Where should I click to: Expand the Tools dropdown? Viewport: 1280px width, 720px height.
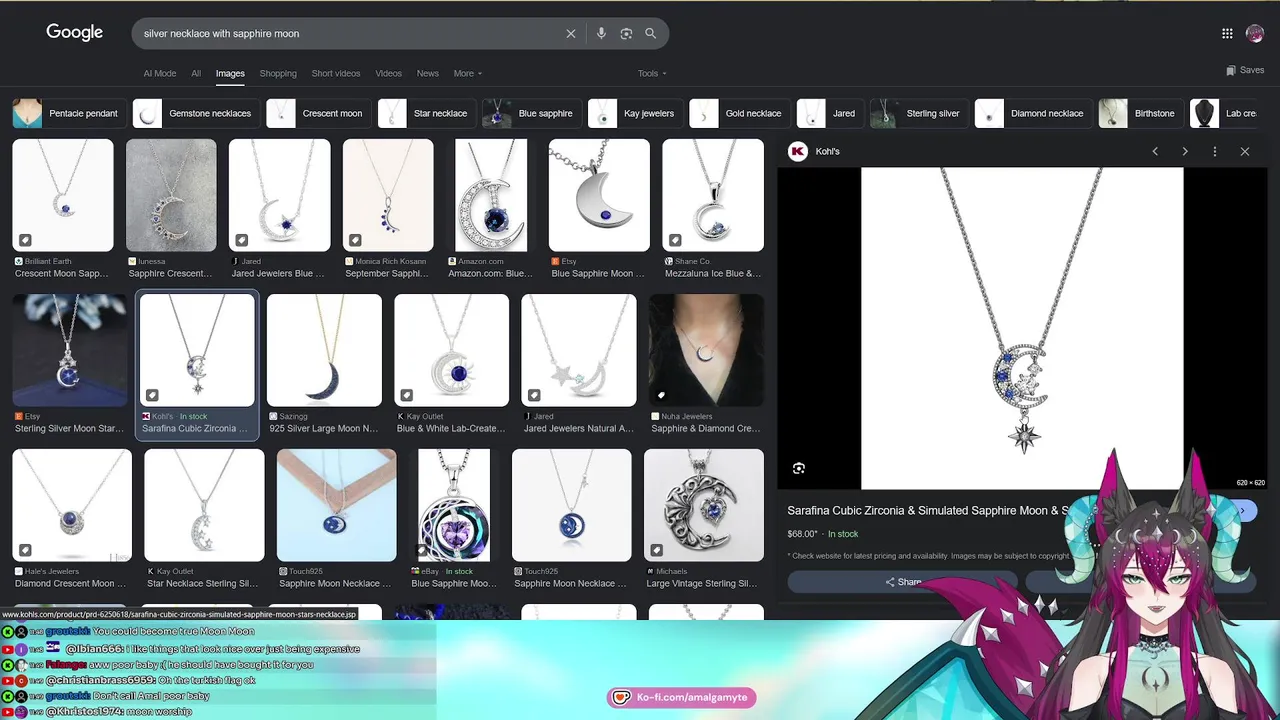click(x=652, y=73)
